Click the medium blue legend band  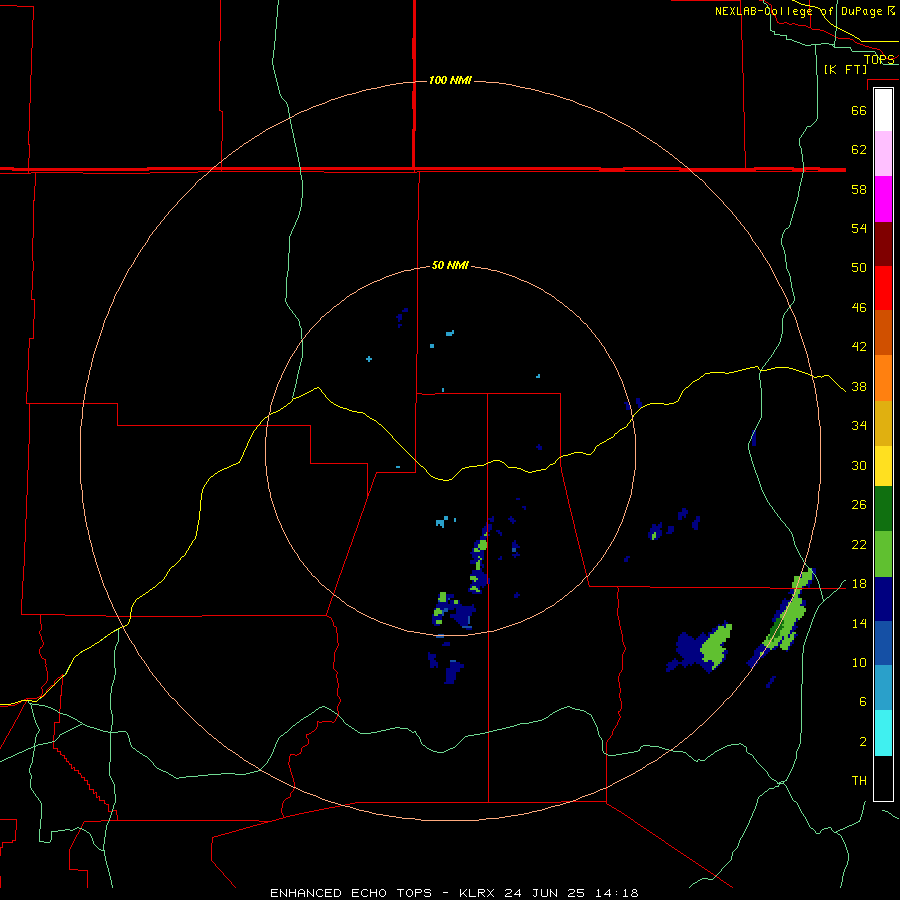pyautogui.click(x=883, y=643)
